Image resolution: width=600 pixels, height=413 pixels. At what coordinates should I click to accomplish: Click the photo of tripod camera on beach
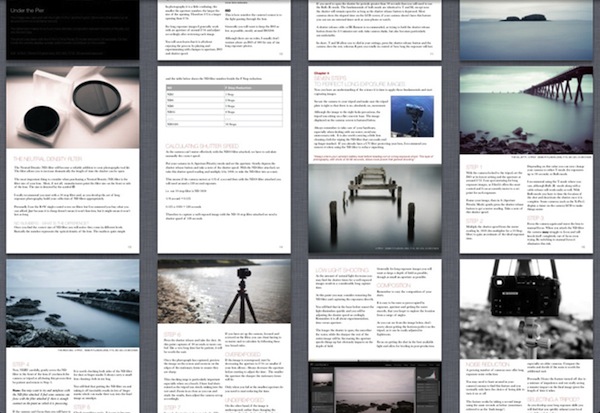coord(224,291)
